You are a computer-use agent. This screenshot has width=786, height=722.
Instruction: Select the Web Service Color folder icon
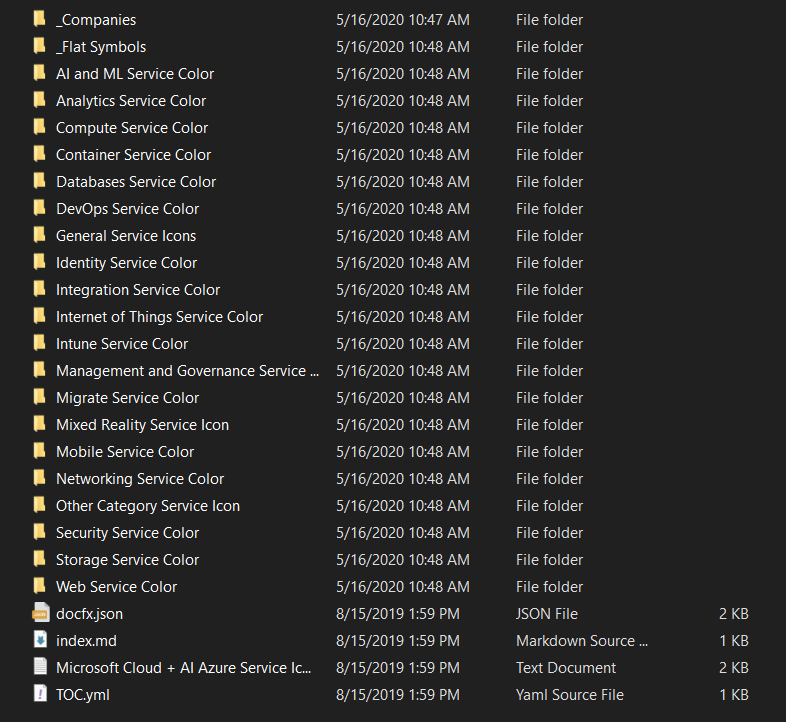pyautogui.click(x=40, y=586)
